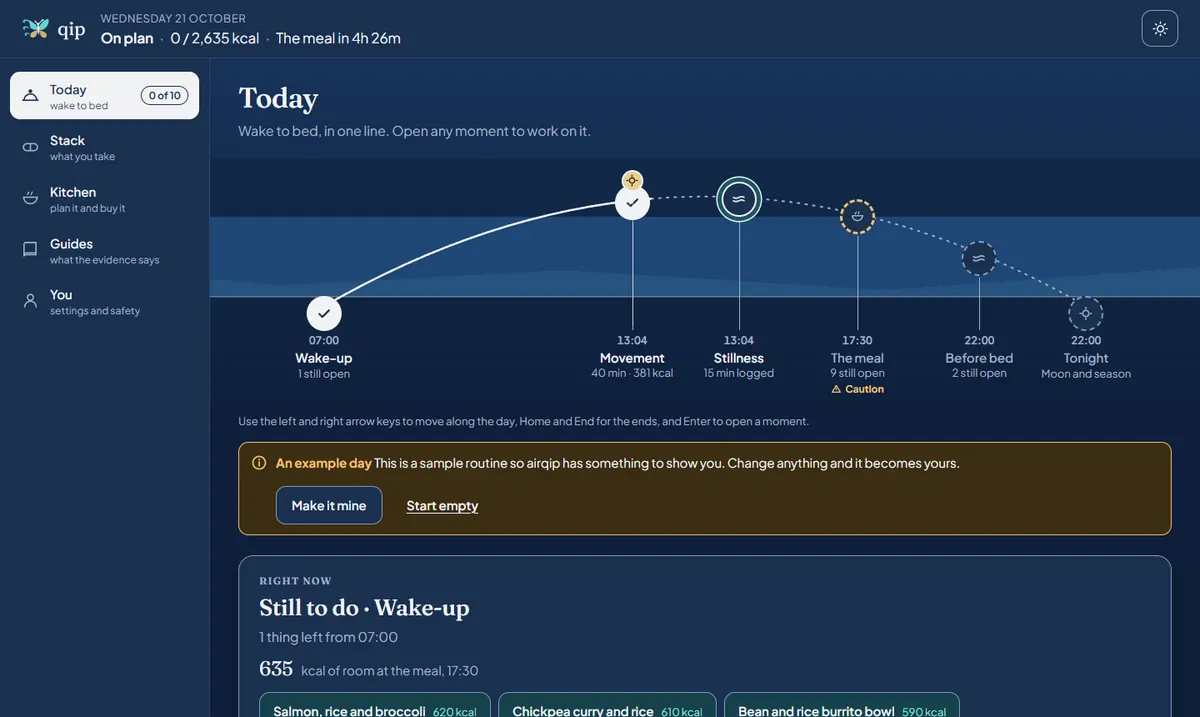The image size is (1200, 717).
Task: Click the 0 / 2,635 kcal counter
Action: (215, 38)
